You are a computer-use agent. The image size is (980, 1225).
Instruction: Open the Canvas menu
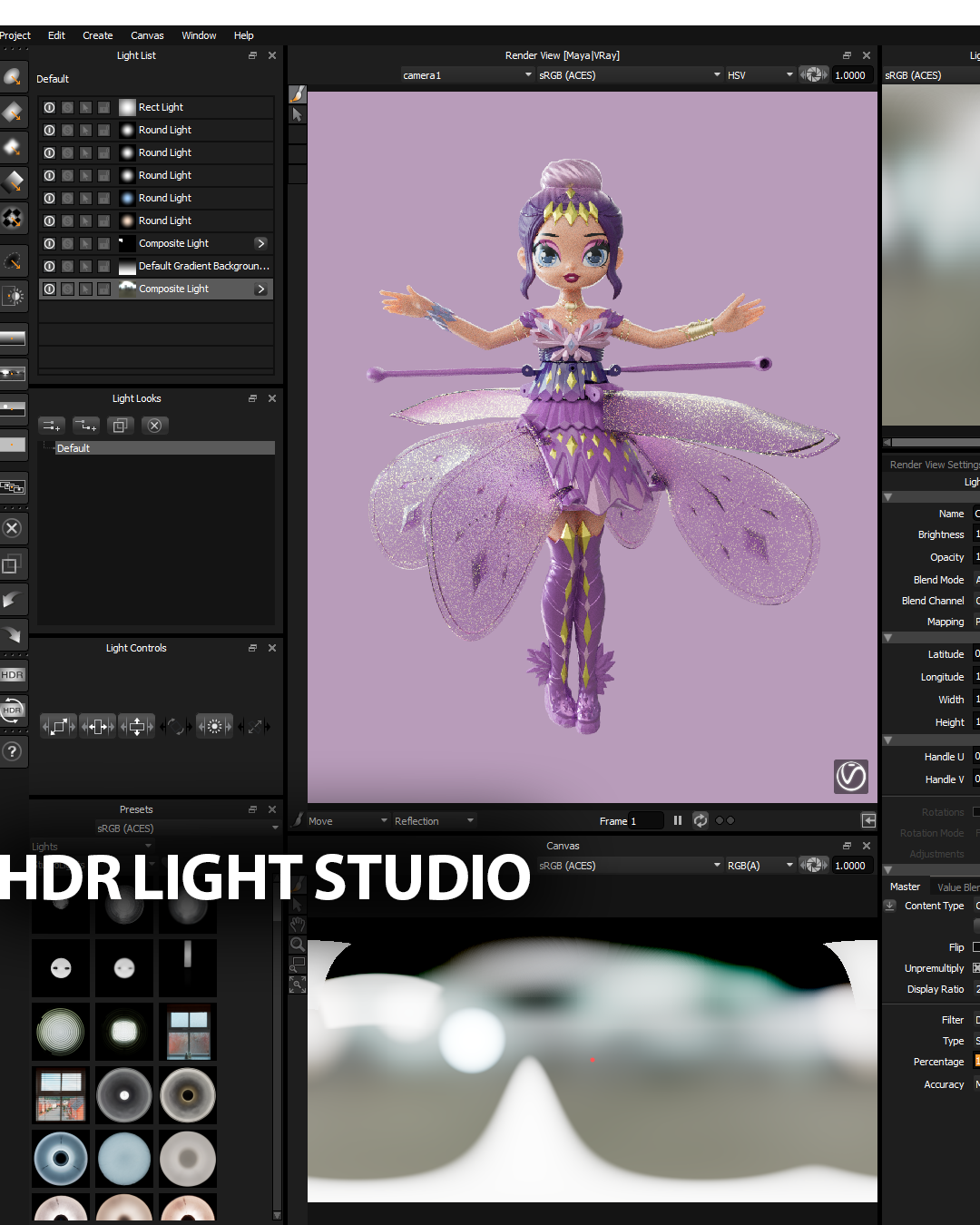click(x=147, y=35)
